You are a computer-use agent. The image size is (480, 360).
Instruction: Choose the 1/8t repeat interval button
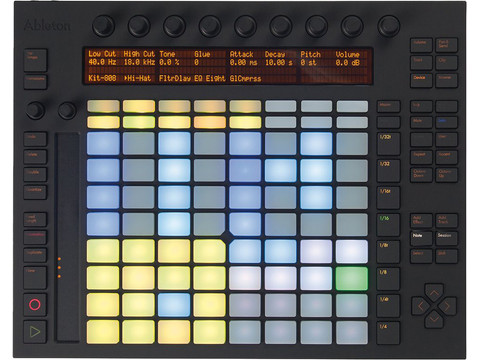click(x=389, y=252)
